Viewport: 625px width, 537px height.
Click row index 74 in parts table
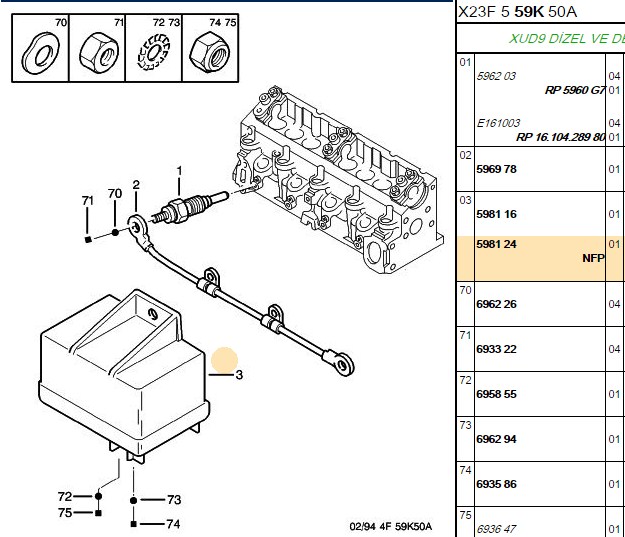click(465, 470)
